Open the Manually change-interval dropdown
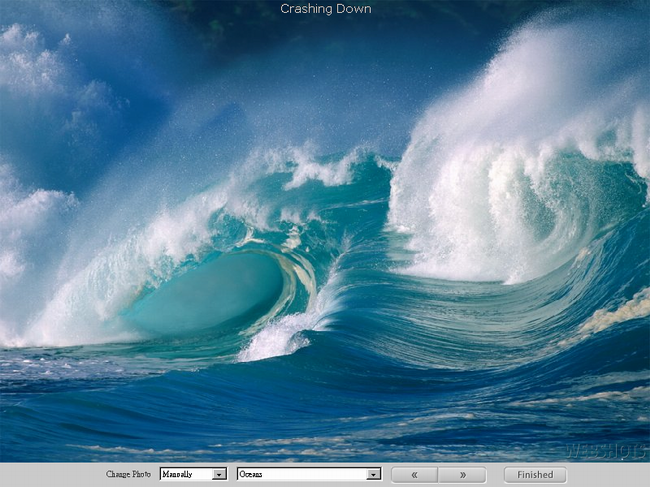The image size is (650, 487). tap(193, 474)
